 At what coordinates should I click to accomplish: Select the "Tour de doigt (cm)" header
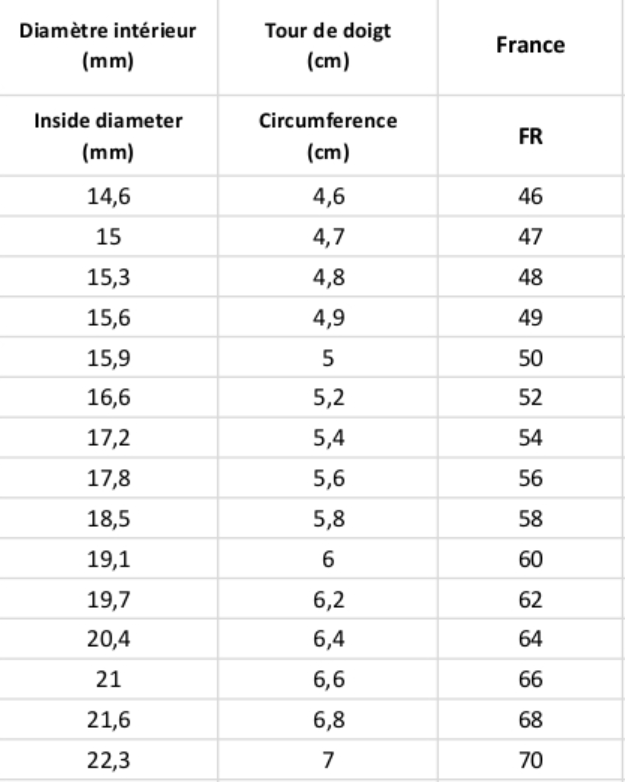329,46
